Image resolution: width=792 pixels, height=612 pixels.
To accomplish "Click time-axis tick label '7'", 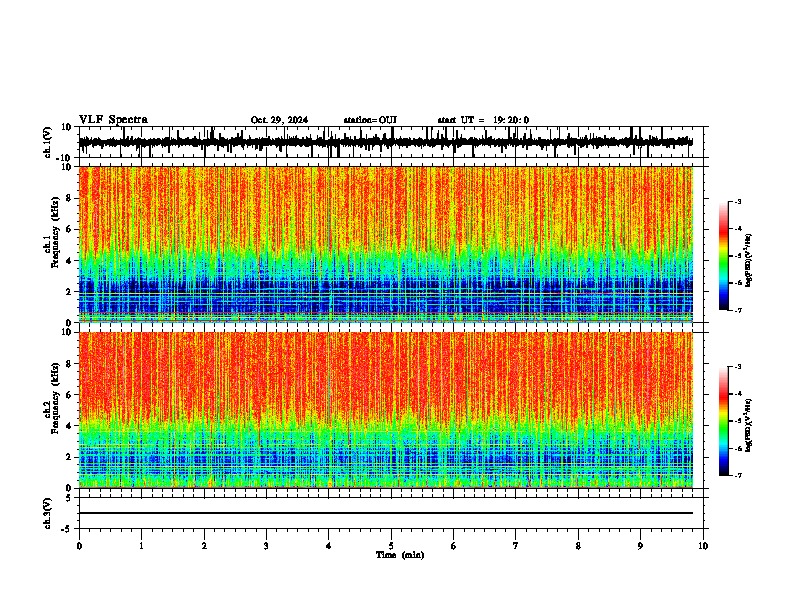I will tap(516, 546).
